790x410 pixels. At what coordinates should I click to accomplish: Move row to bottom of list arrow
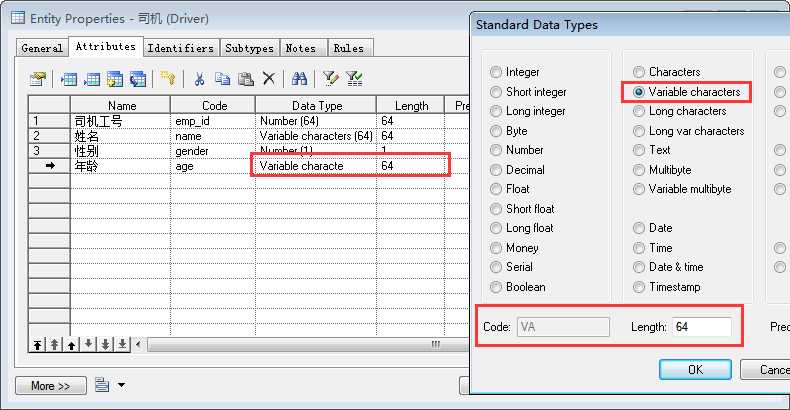122,345
